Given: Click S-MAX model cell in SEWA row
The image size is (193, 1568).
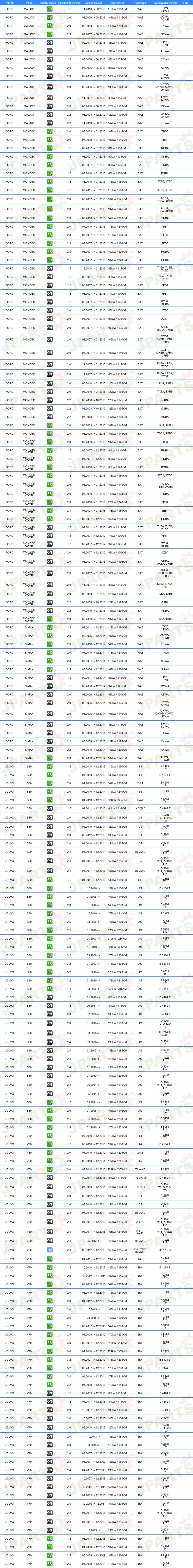Looking at the screenshot, I should pos(29,661).
